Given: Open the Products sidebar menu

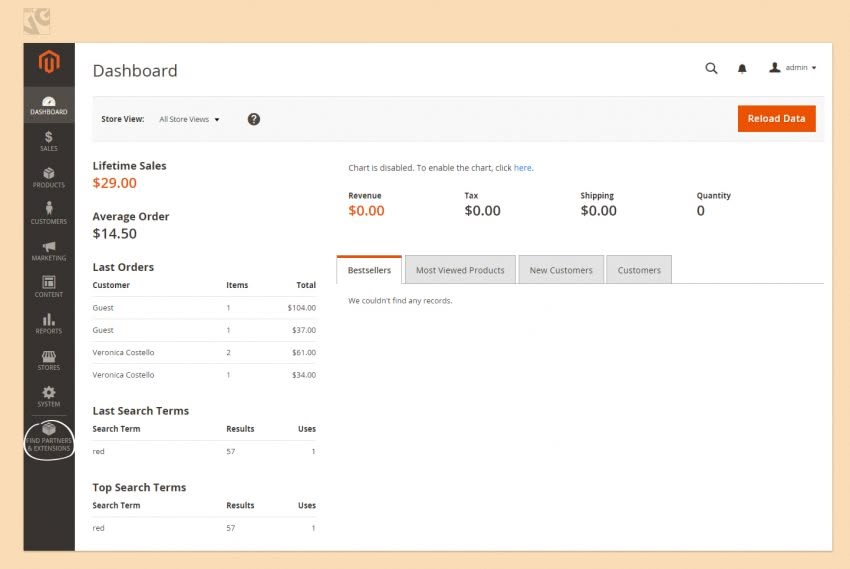Looking at the screenshot, I should point(49,178).
